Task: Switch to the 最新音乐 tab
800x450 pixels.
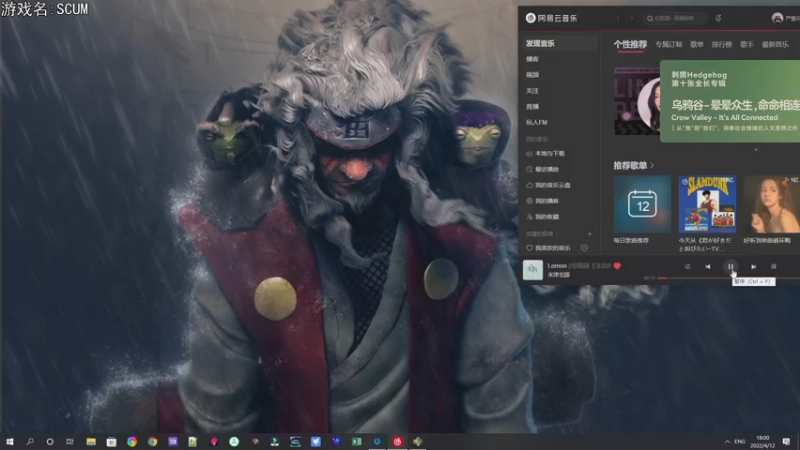Action: [x=775, y=44]
